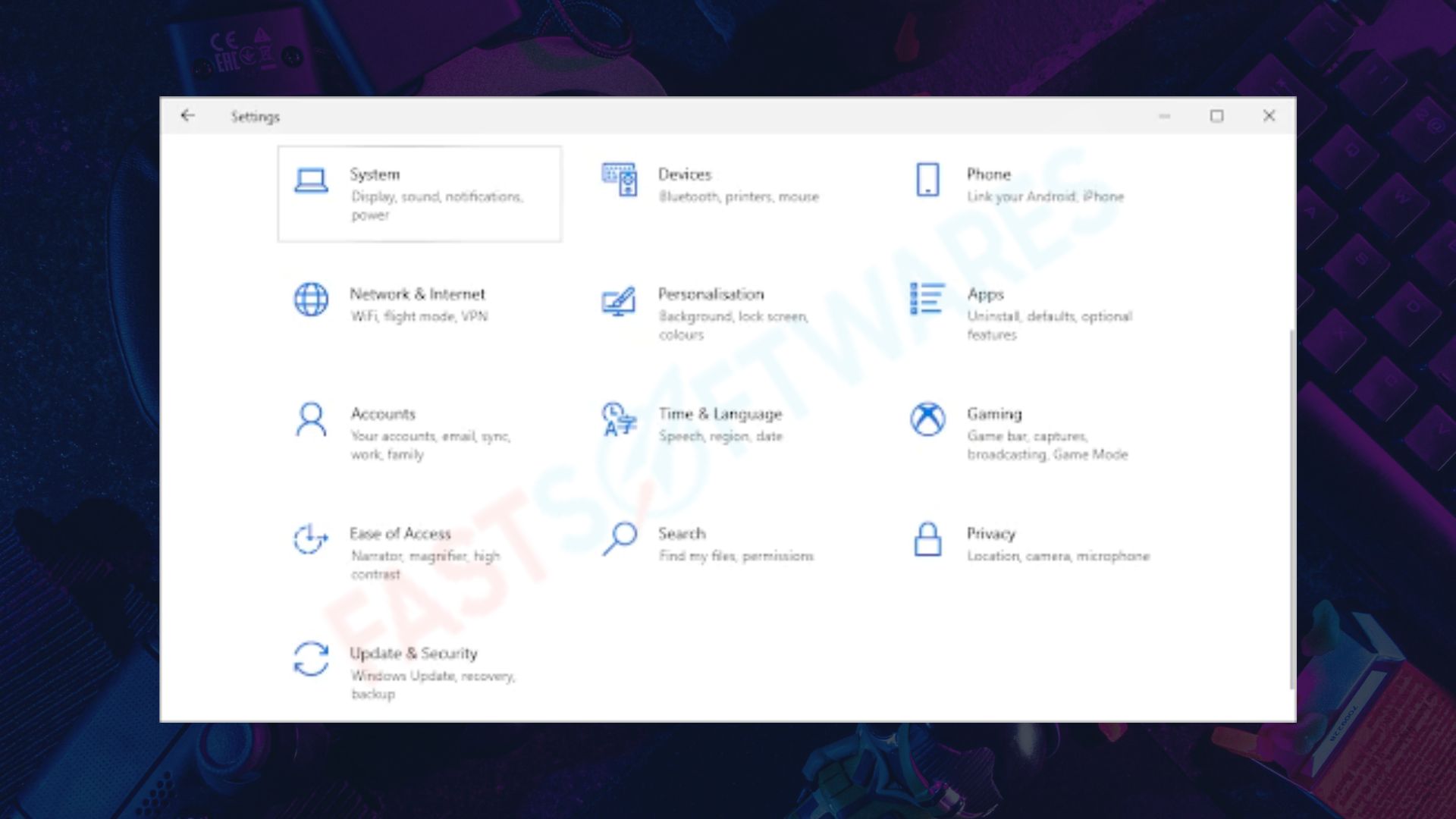Open Update & Security label text

pos(413,653)
